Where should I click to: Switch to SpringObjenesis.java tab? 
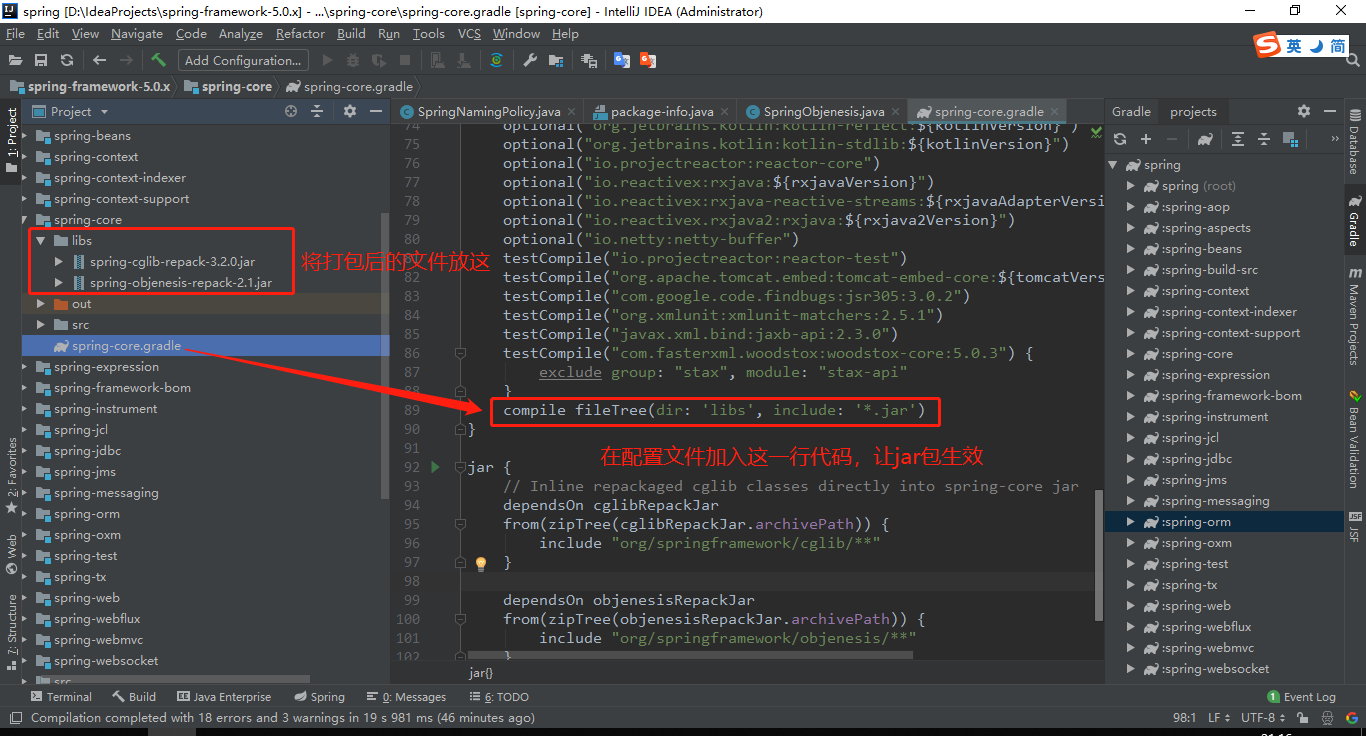pyautogui.click(x=824, y=112)
